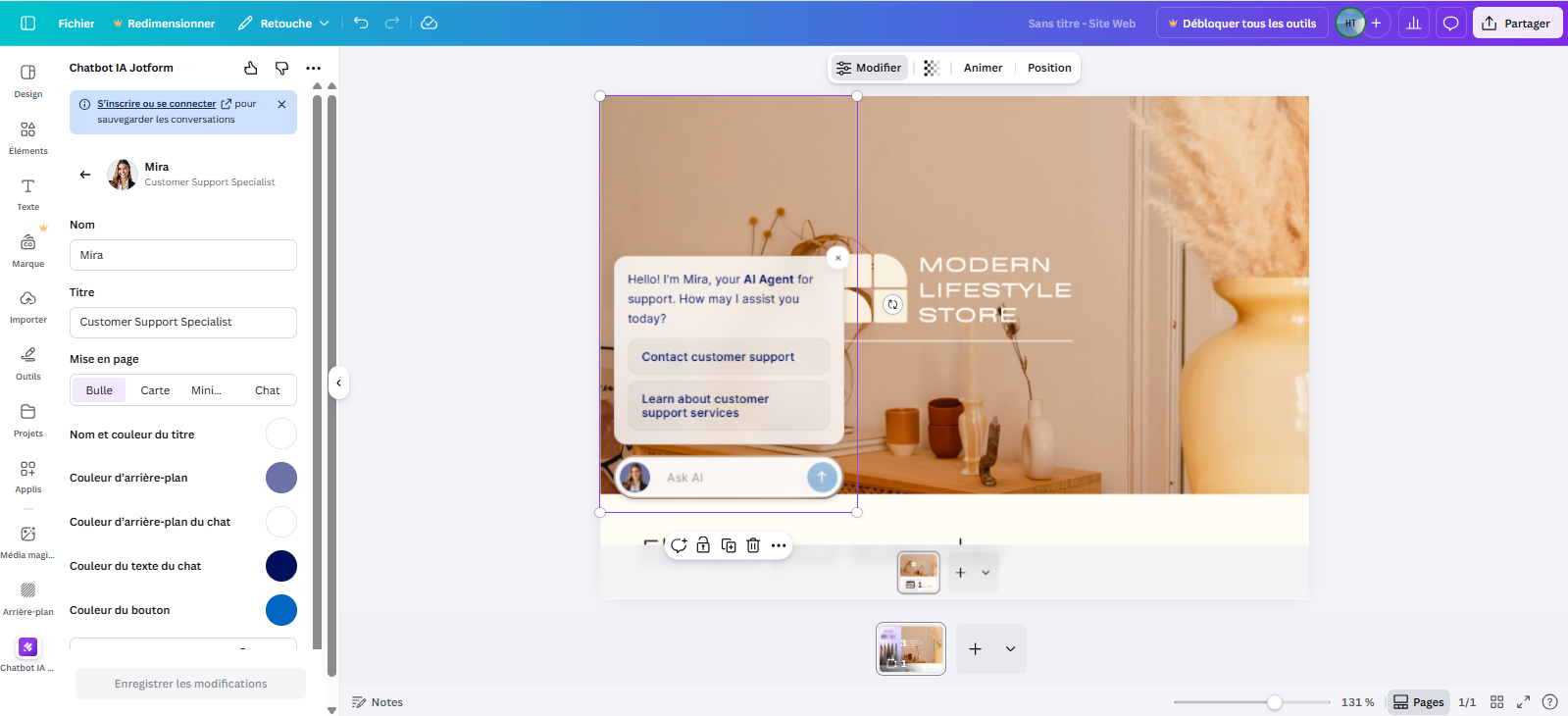This screenshot has height=716, width=1568.
Task: Open the comments bubble icon
Action: (x=1450, y=24)
